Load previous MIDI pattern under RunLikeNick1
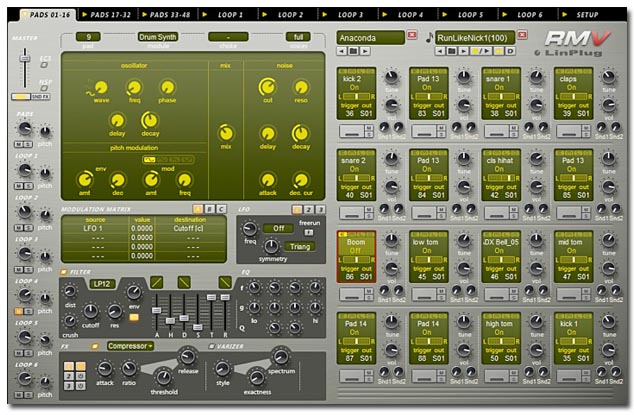 (440, 51)
